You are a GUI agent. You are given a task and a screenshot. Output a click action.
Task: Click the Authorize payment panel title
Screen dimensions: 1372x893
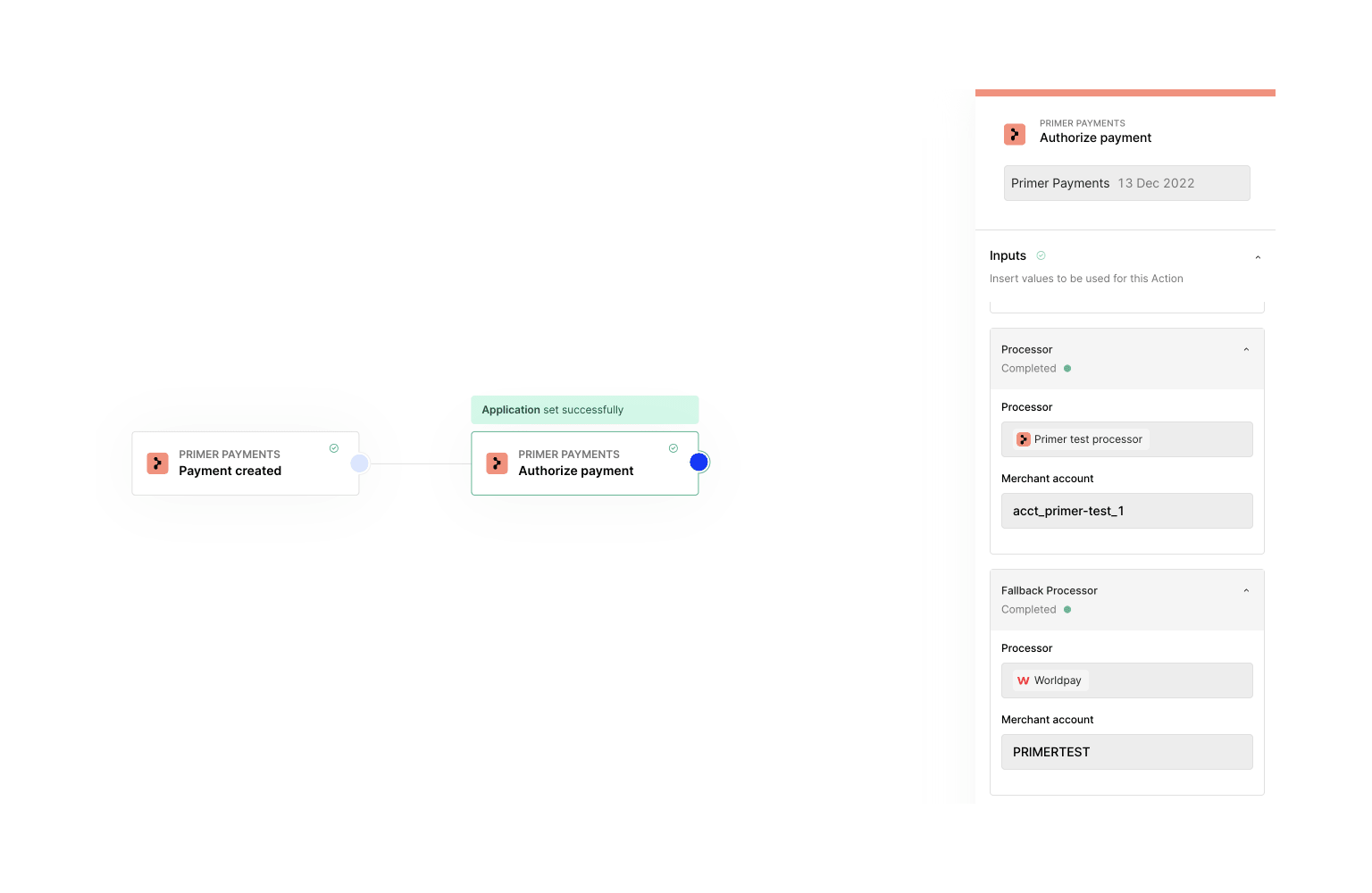[x=1095, y=138]
